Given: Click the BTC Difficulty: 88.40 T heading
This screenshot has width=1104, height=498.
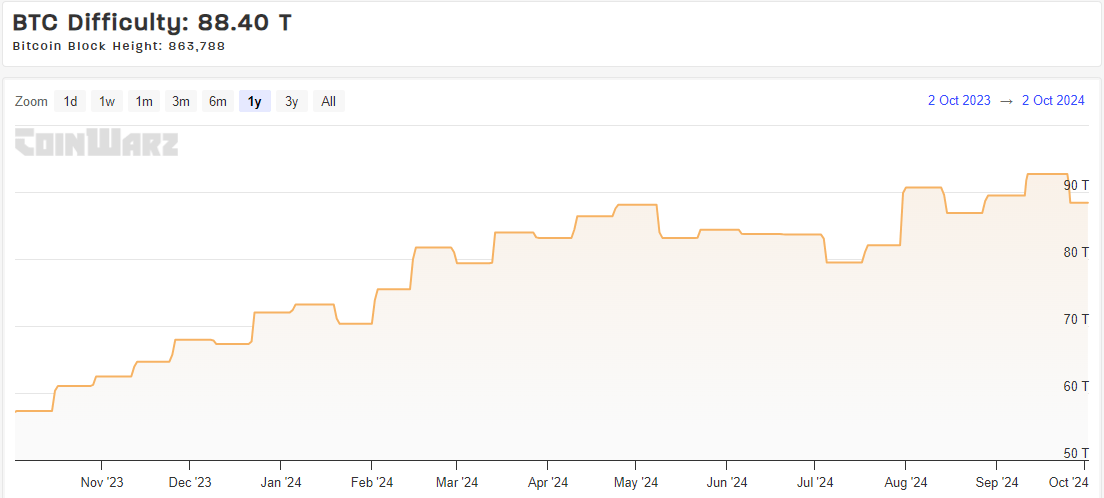Looking at the screenshot, I should (152, 23).
